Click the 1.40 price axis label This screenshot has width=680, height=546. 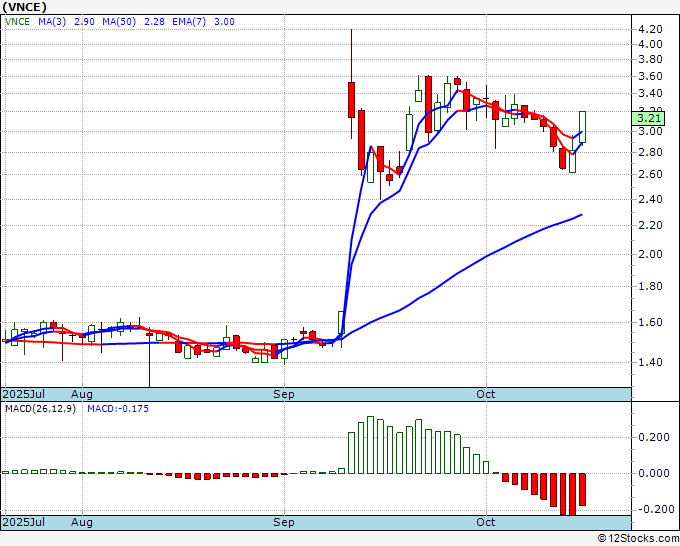(x=651, y=362)
